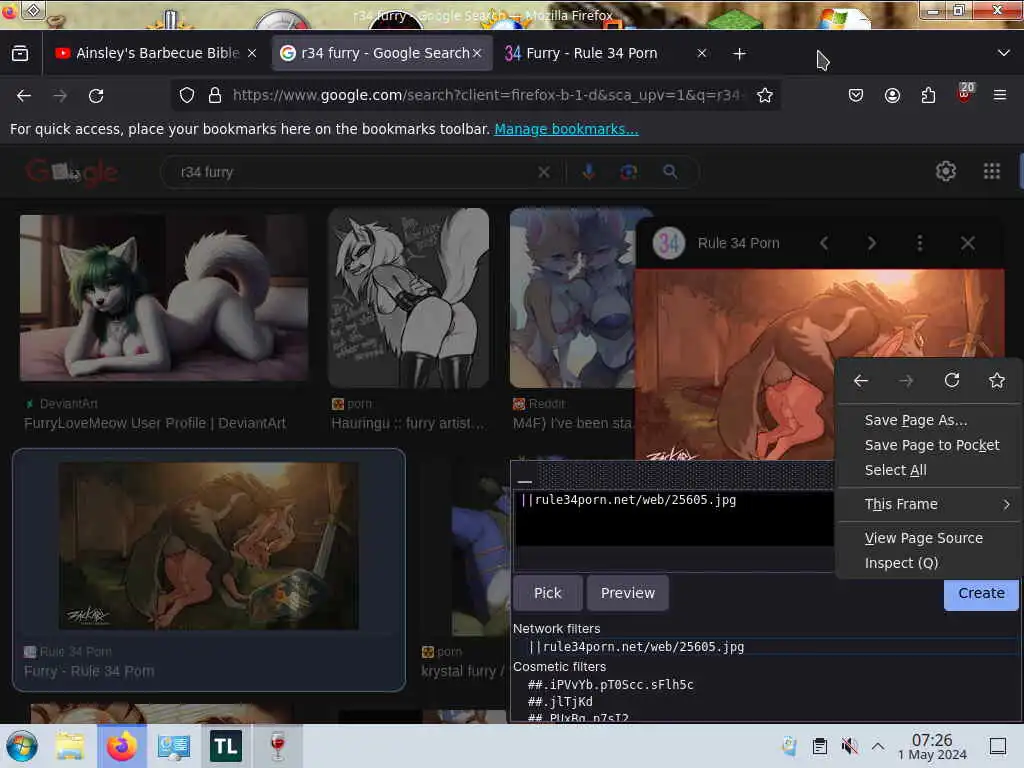The height and width of the screenshot is (768, 1024).
Task: Click the Pick button in the picker
Action: [x=547, y=593]
